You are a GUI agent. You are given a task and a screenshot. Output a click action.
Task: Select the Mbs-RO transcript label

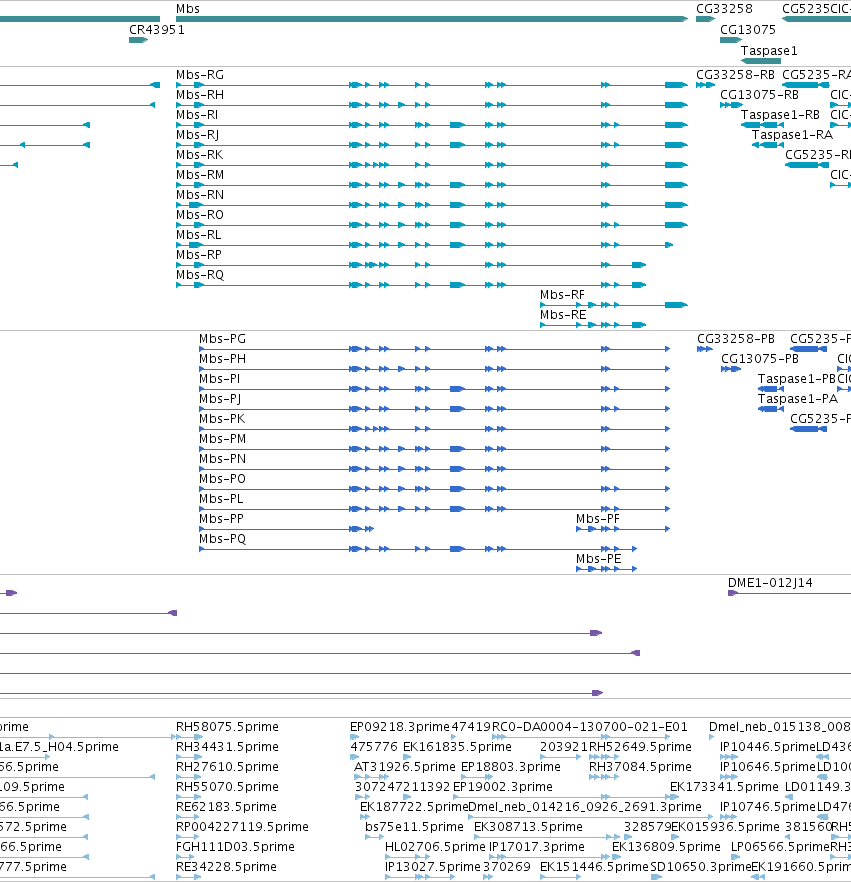click(x=200, y=215)
